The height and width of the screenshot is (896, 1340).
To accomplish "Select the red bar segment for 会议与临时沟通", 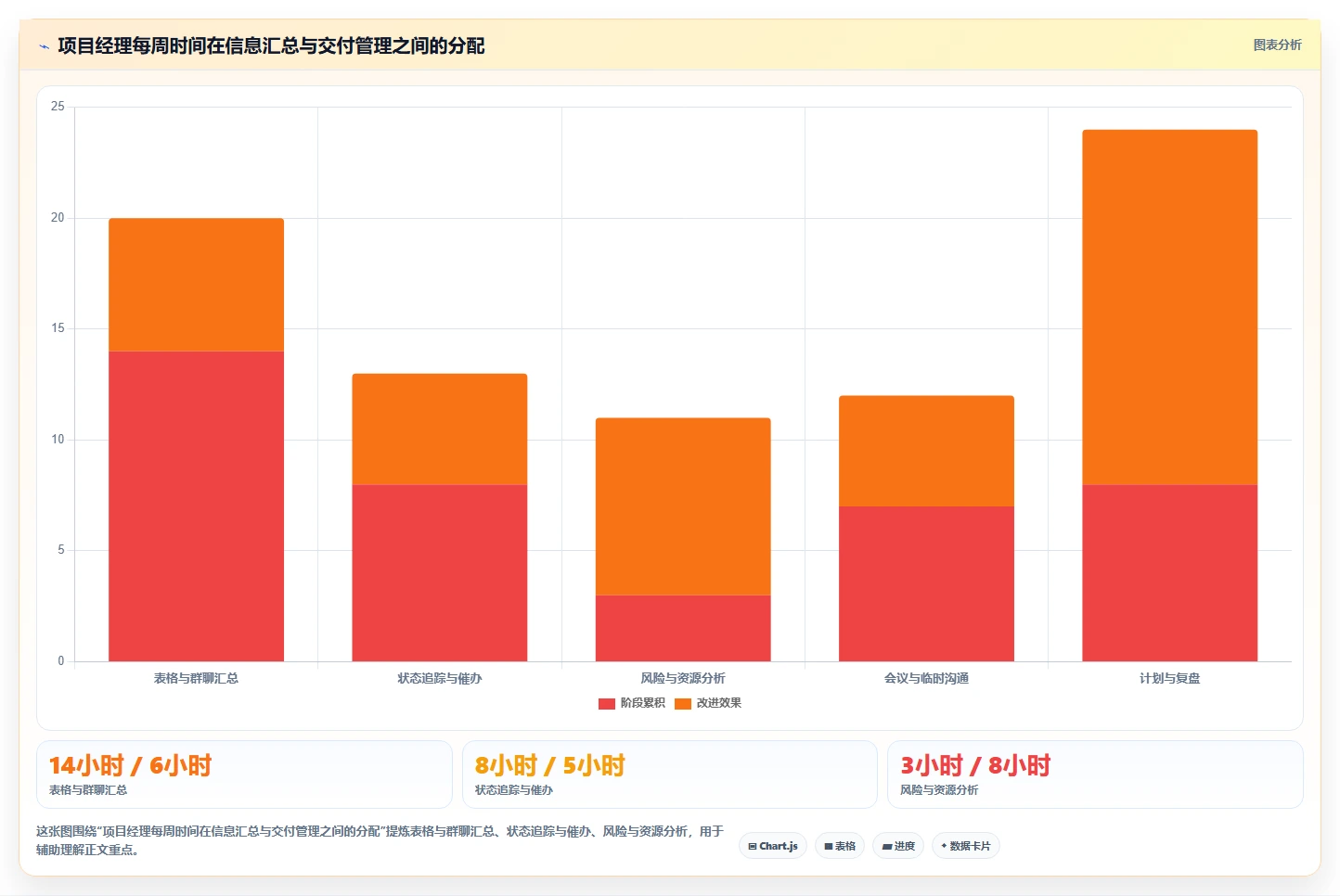I will coord(926,584).
